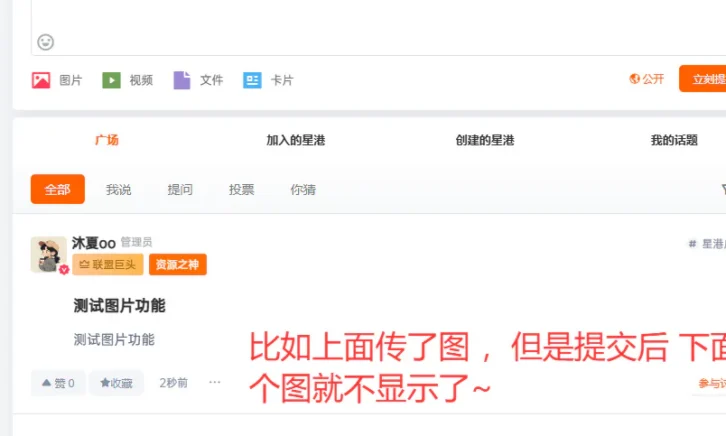This screenshot has height=436, width=726.
Task: Select the 我说 filter
Action: coord(119,189)
